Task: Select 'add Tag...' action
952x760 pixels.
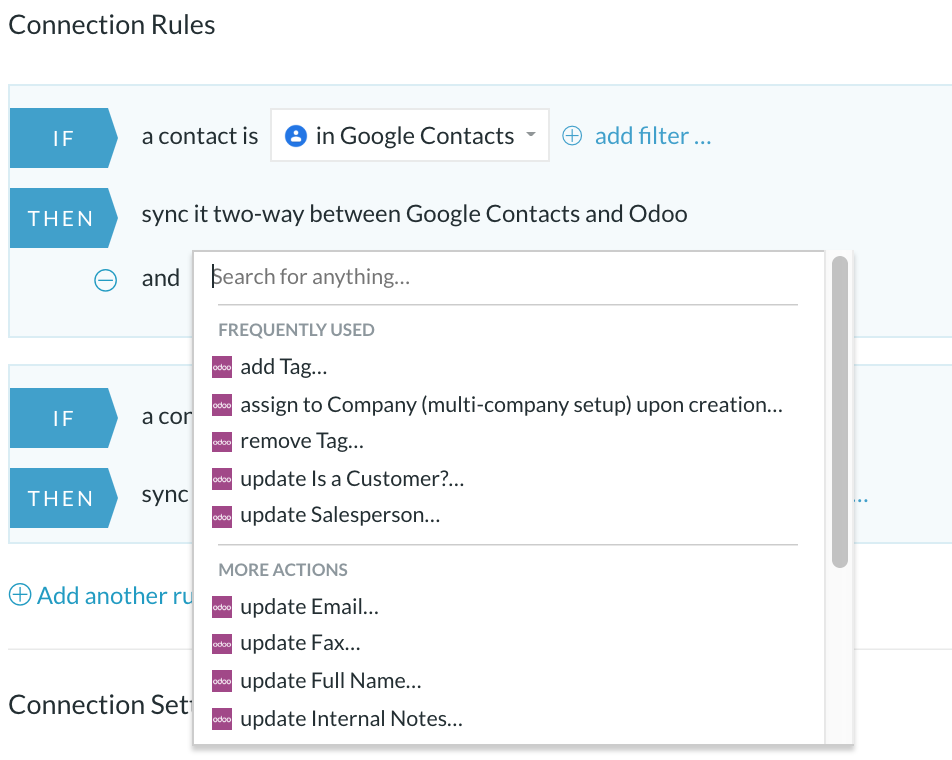Action: (x=284, y=367)
